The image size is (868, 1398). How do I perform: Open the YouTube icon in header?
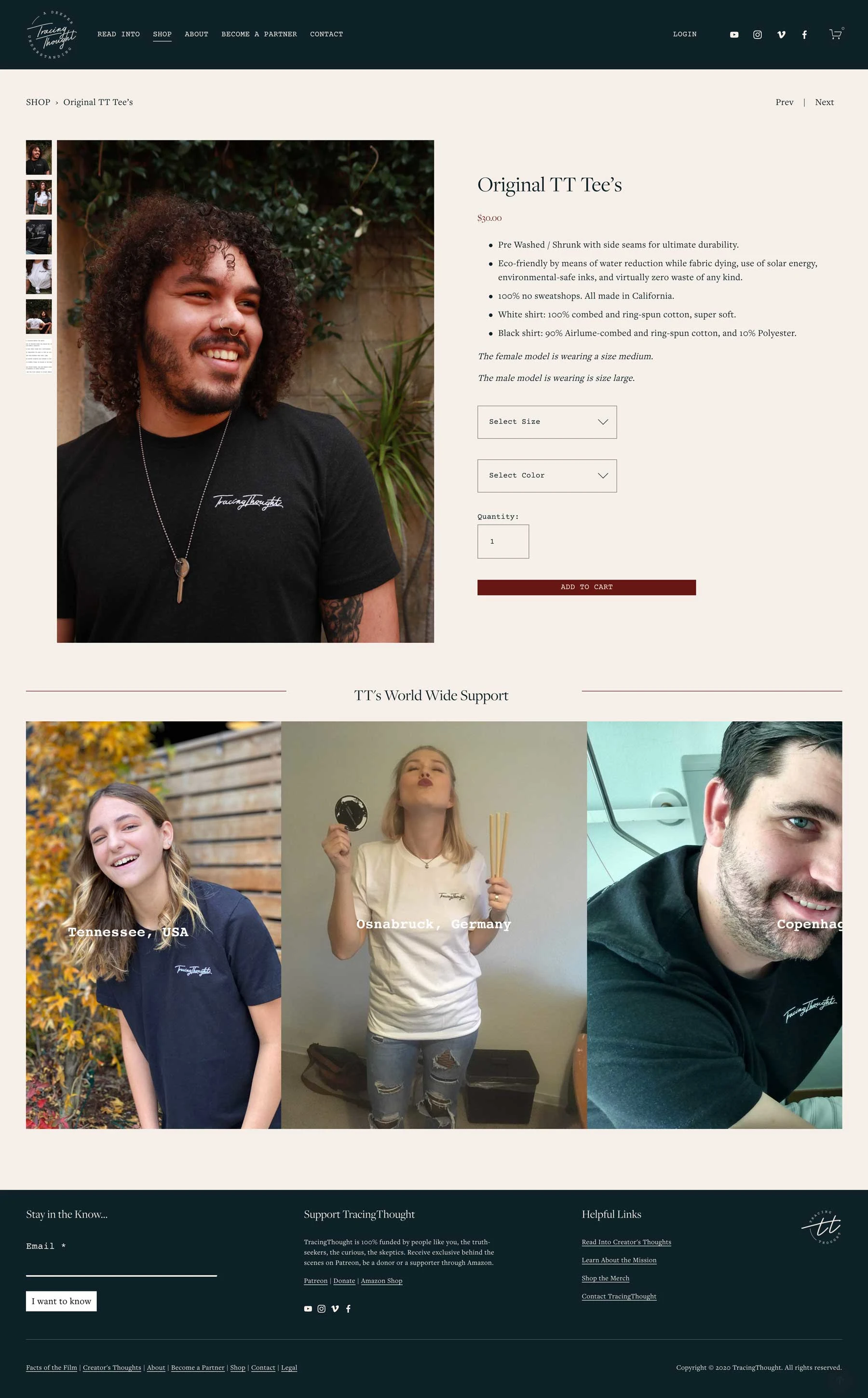pos(733,34)
